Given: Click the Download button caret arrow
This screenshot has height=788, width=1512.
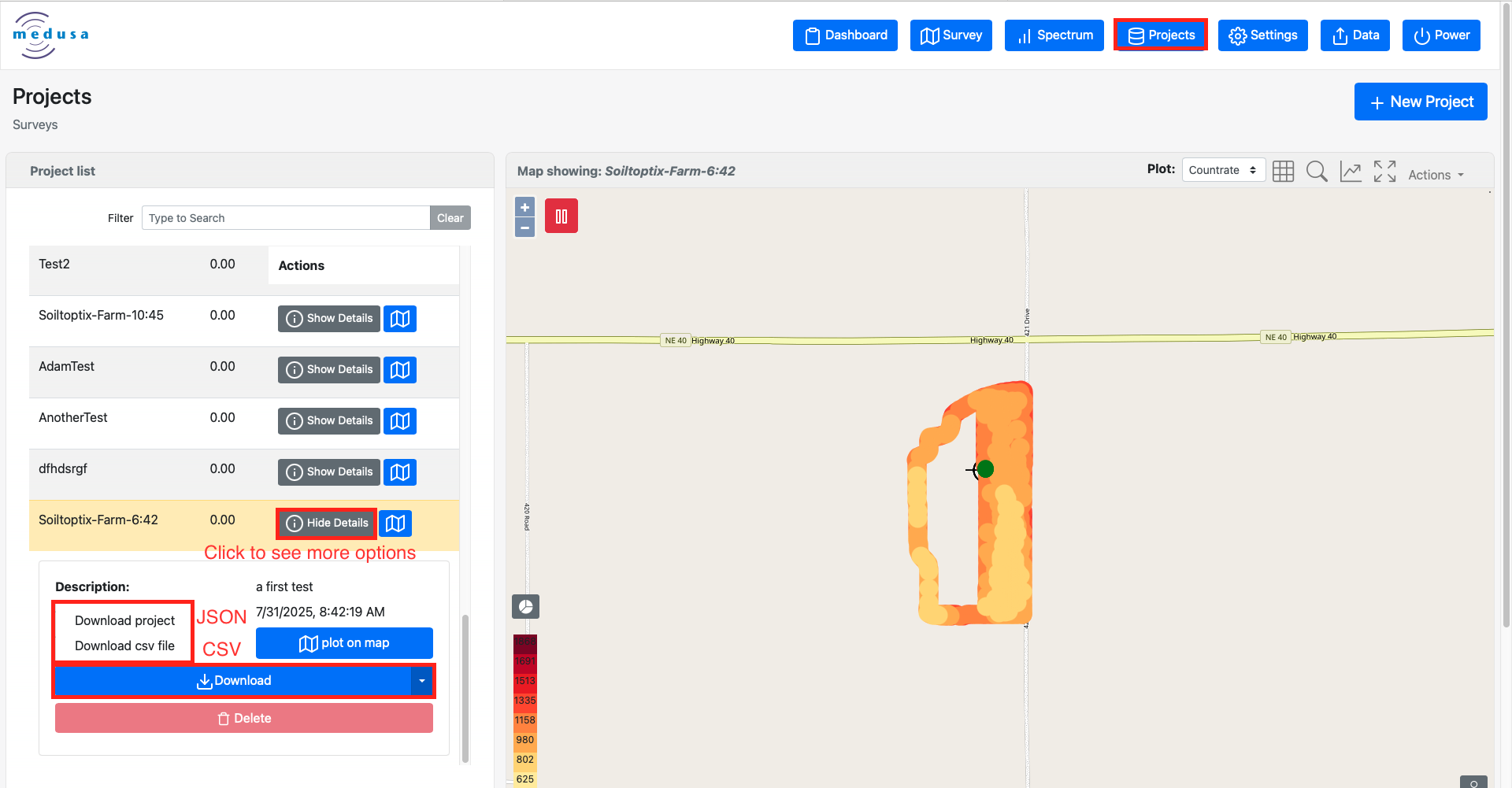Looking at the screenshot, I should (422, 681).
